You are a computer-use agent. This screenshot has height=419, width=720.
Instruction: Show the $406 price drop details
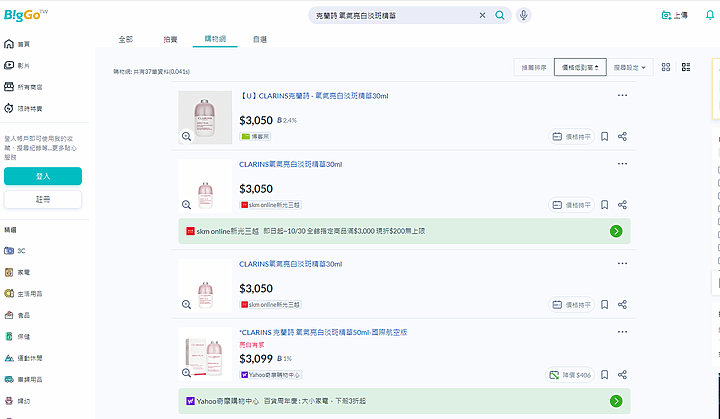click(570, 375)
